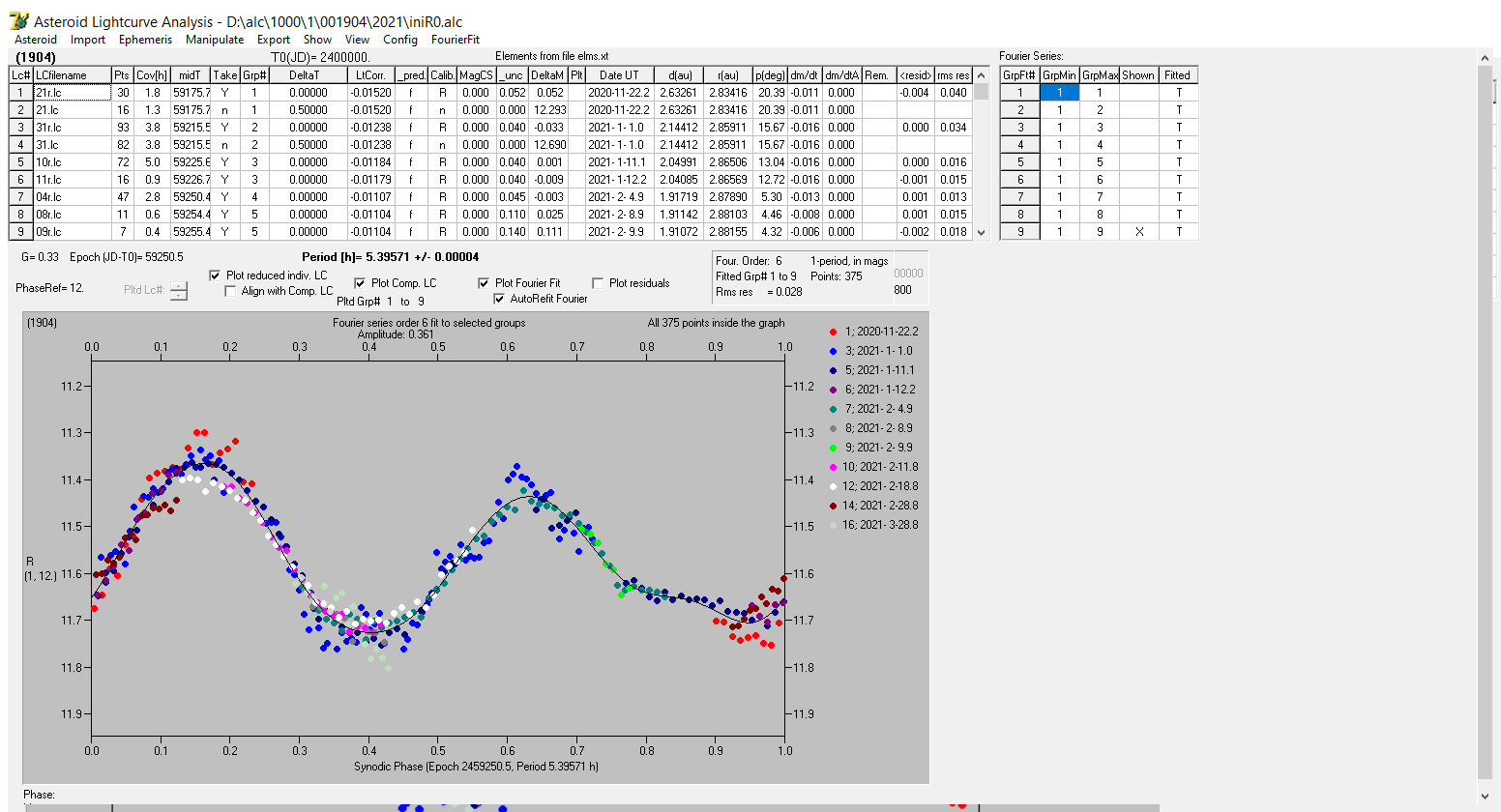Click the application icon in title bar
The width and height of the screenshot is (1501, 812).
pos(18,20)
